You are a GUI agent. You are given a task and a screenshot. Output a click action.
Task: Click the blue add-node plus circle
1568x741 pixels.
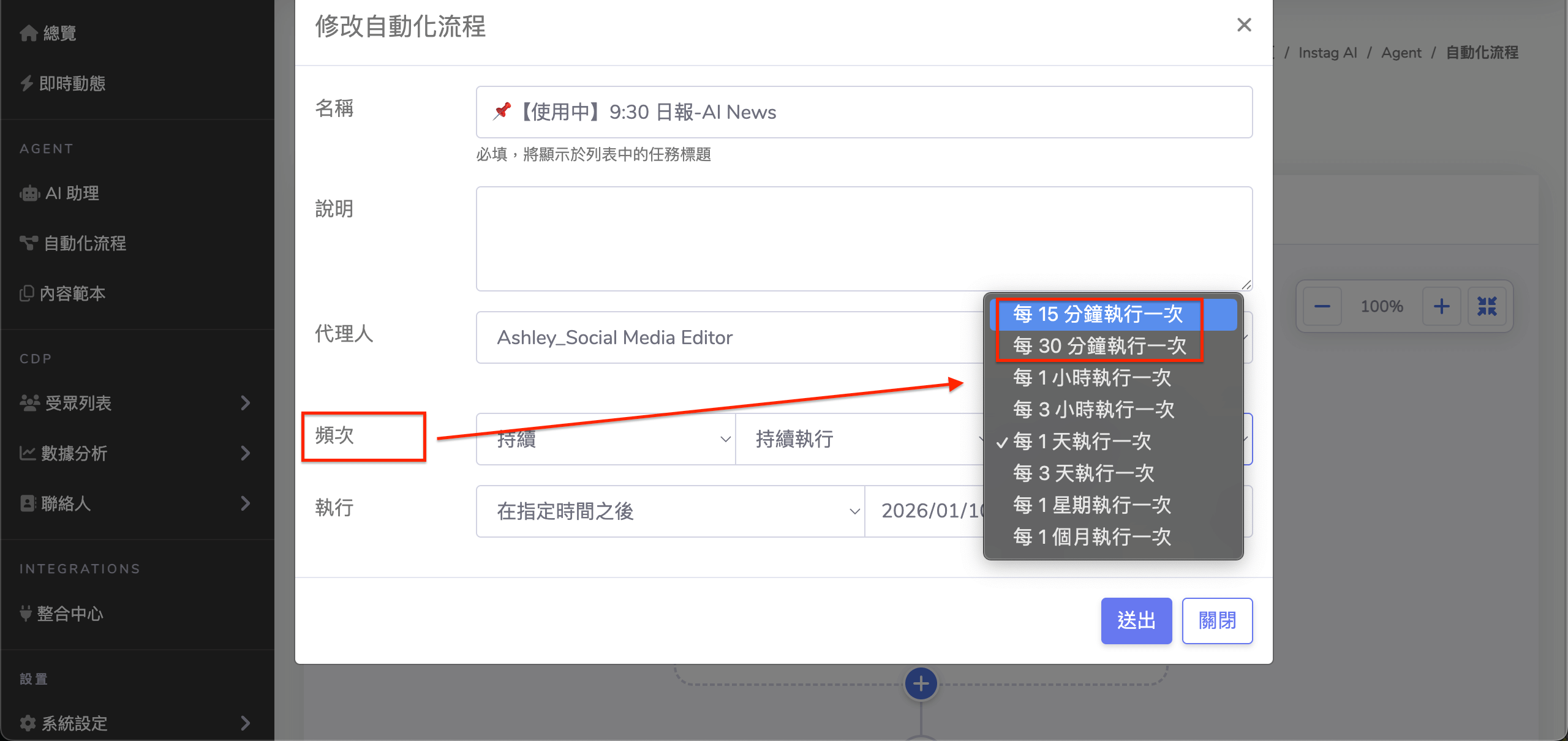point(921,683)
